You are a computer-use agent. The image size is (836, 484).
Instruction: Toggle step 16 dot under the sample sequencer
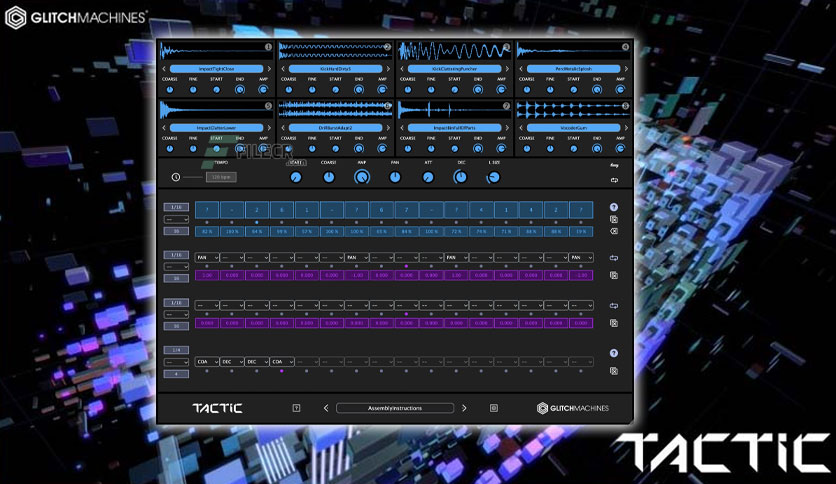(x=581, y=222)
